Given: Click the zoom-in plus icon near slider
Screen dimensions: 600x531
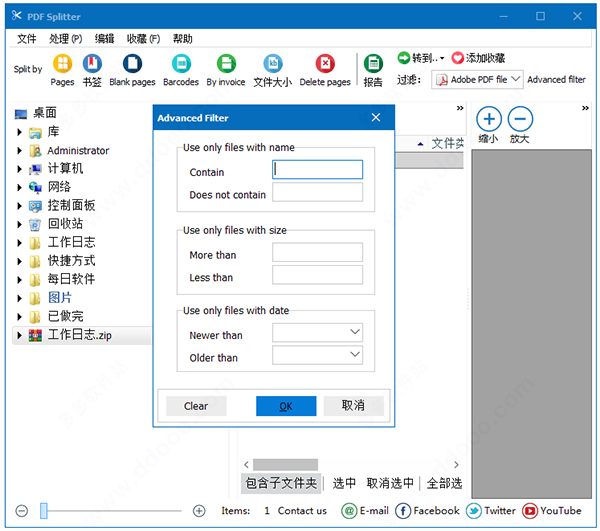Looking at the screenshot, I should (x=199, y=511).
